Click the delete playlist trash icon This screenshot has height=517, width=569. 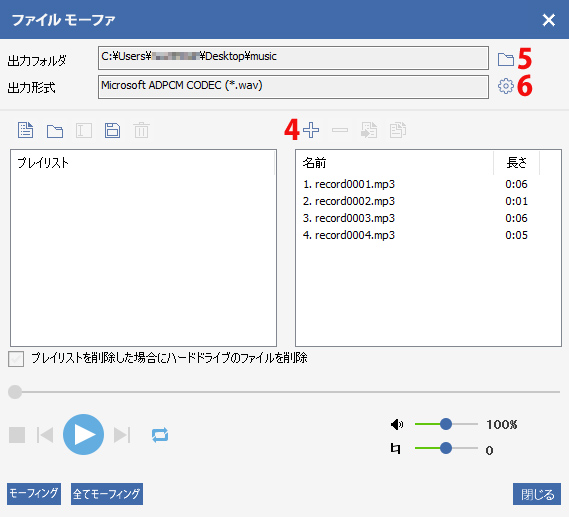141,130
